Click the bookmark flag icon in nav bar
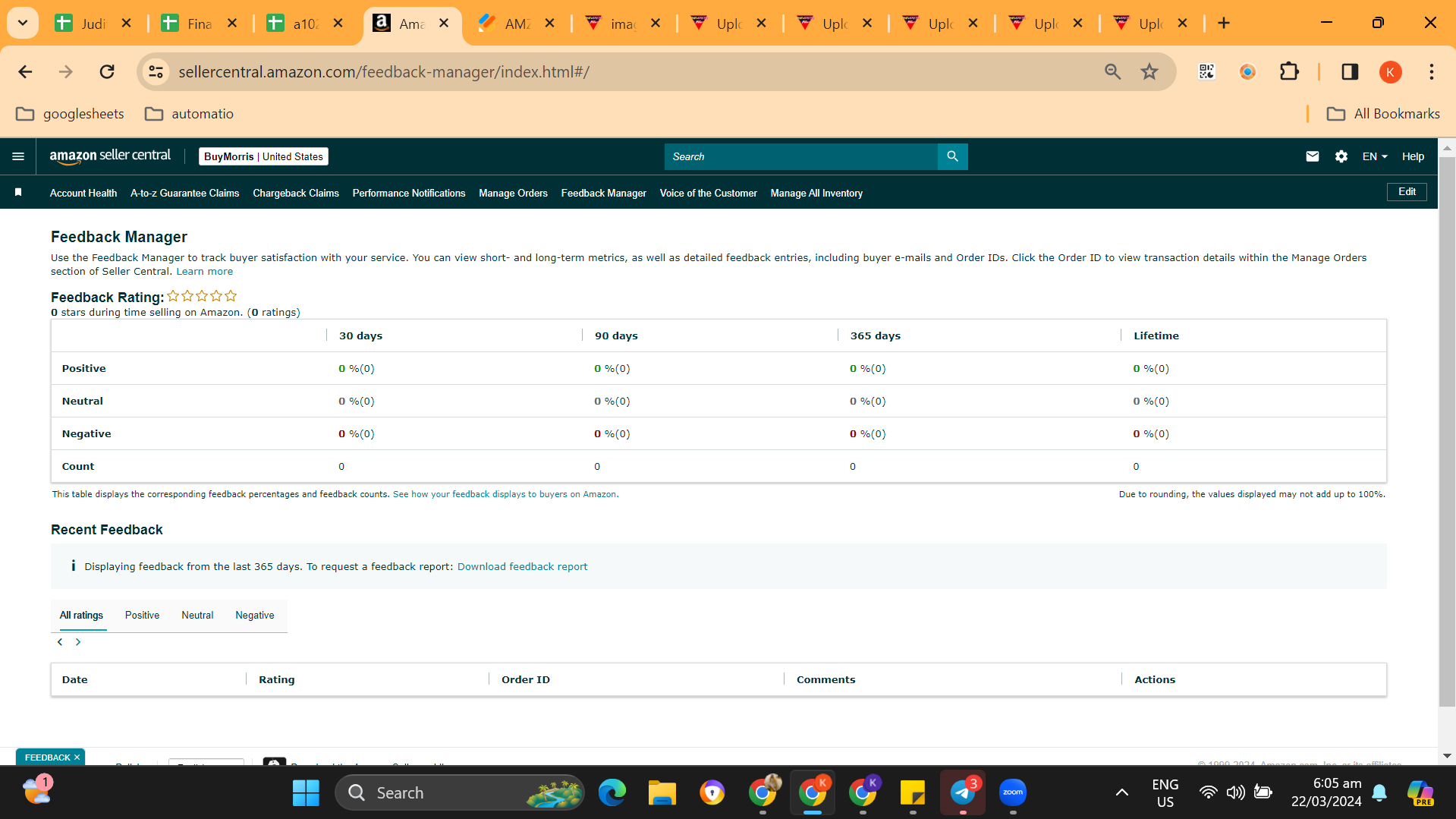Image resolution: width=1456 pixels, height=819 pixels. 18,193
